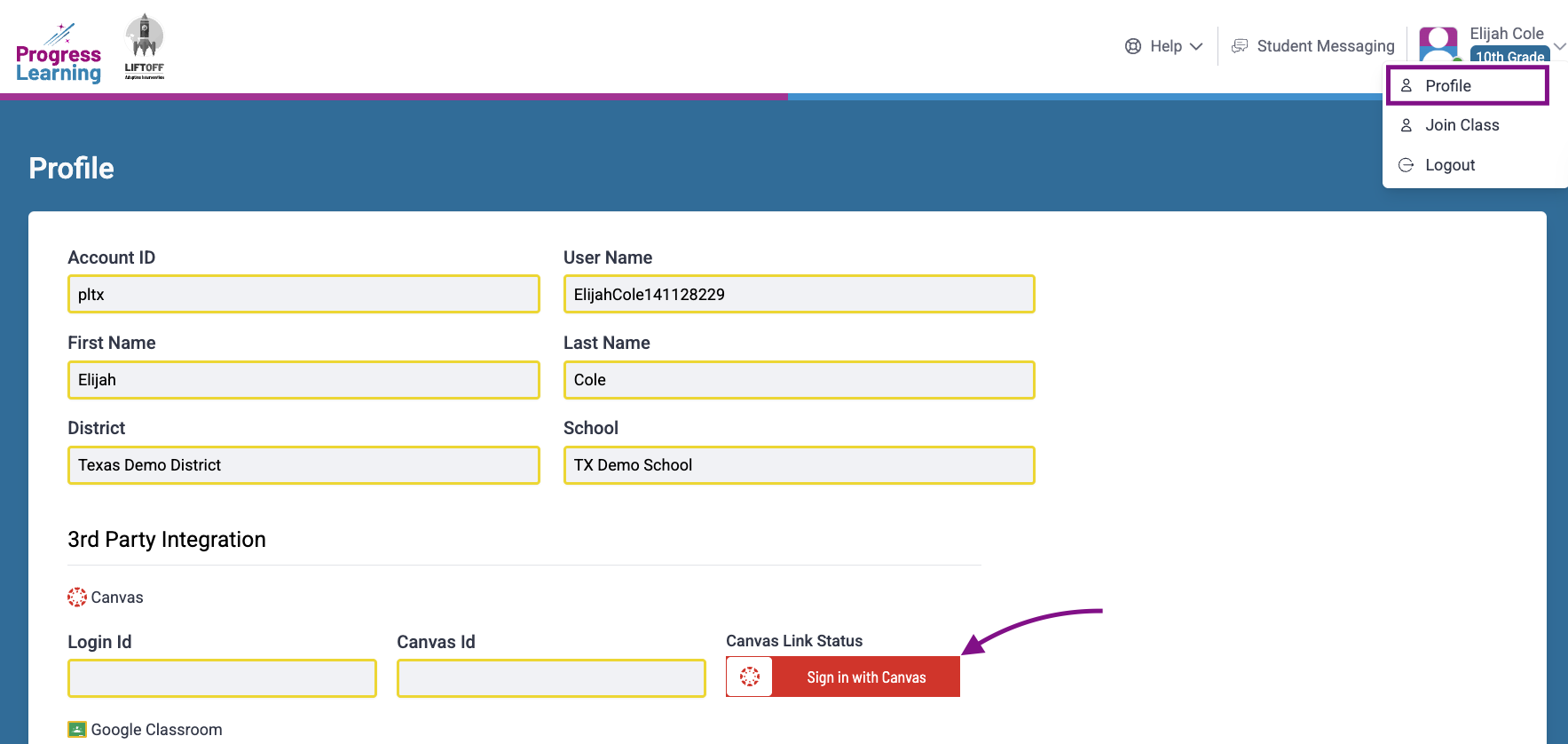The width and height of the screenshot is (1568, 744).
Task: Open the Liftoff rocket logo
Action: click(145, 47)
